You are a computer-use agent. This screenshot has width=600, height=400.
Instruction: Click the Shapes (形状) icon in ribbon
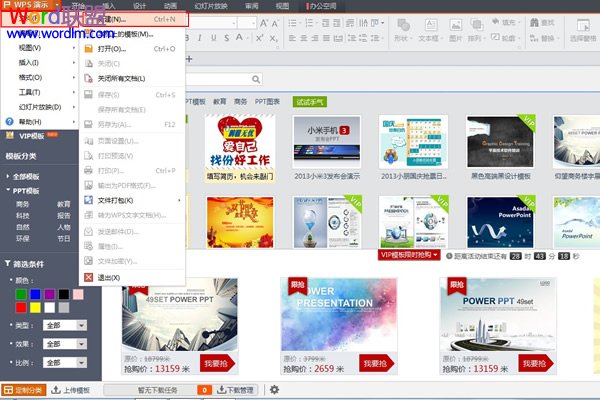tap(403, 25)
